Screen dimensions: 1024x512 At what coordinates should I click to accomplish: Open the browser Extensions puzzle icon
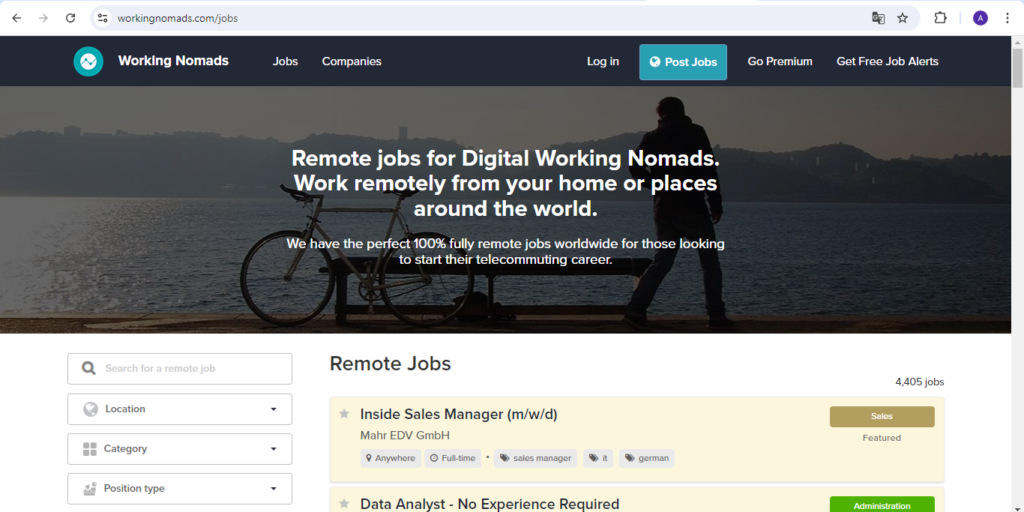pos(940,18)
